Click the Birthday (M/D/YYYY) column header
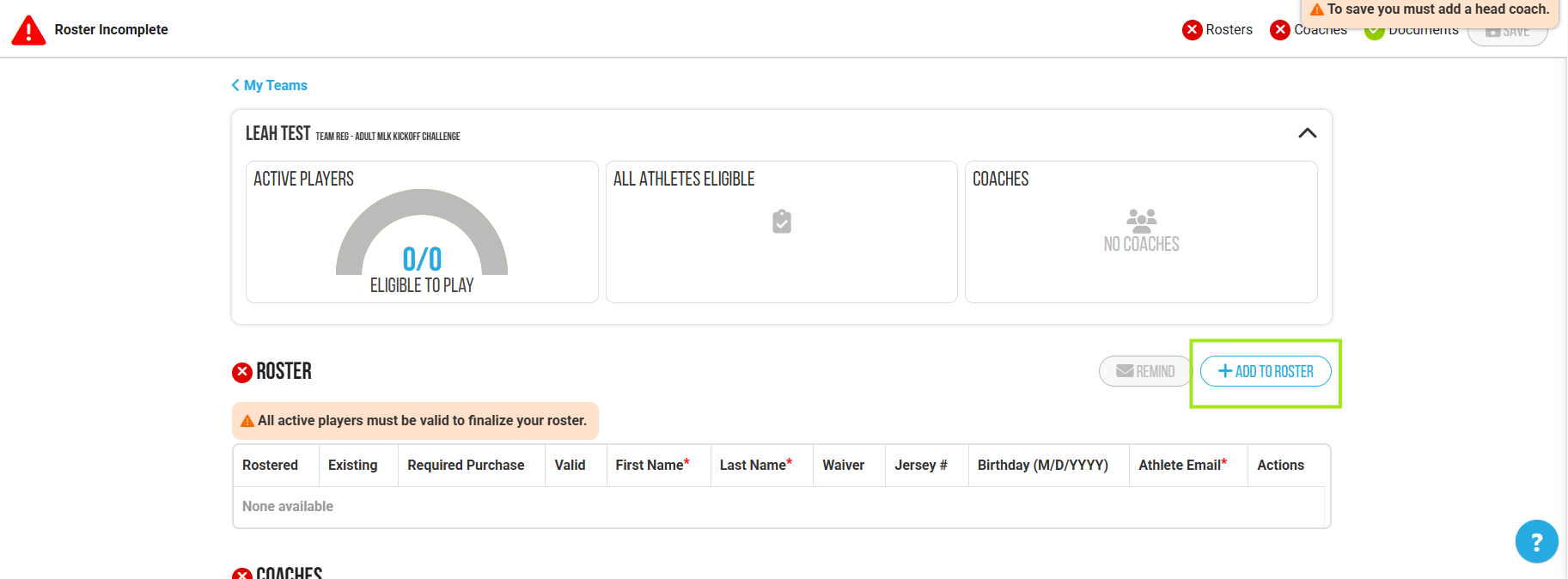 (x=1042, y=465)
